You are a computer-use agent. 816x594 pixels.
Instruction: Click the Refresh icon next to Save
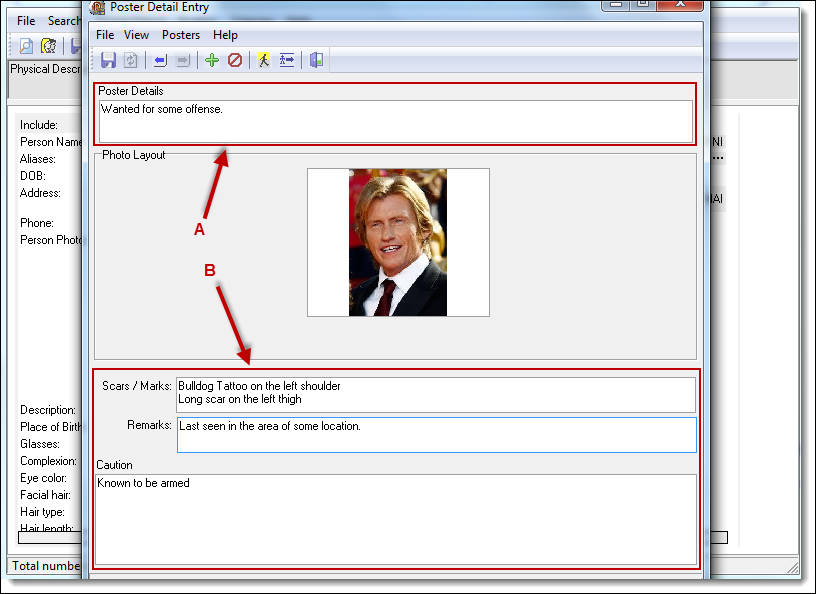click(x=130, y=60)
